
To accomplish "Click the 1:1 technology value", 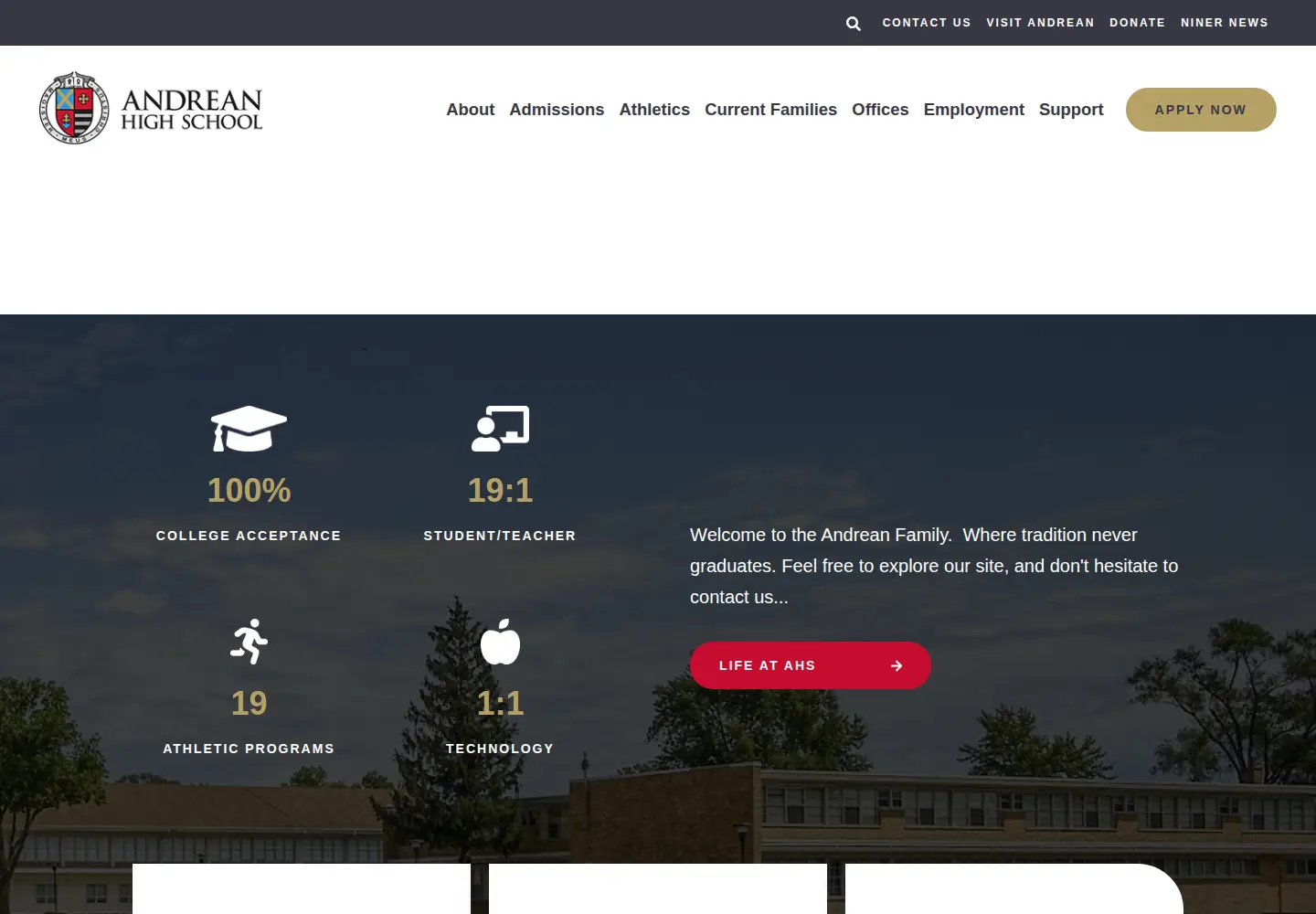I will 500,704.
